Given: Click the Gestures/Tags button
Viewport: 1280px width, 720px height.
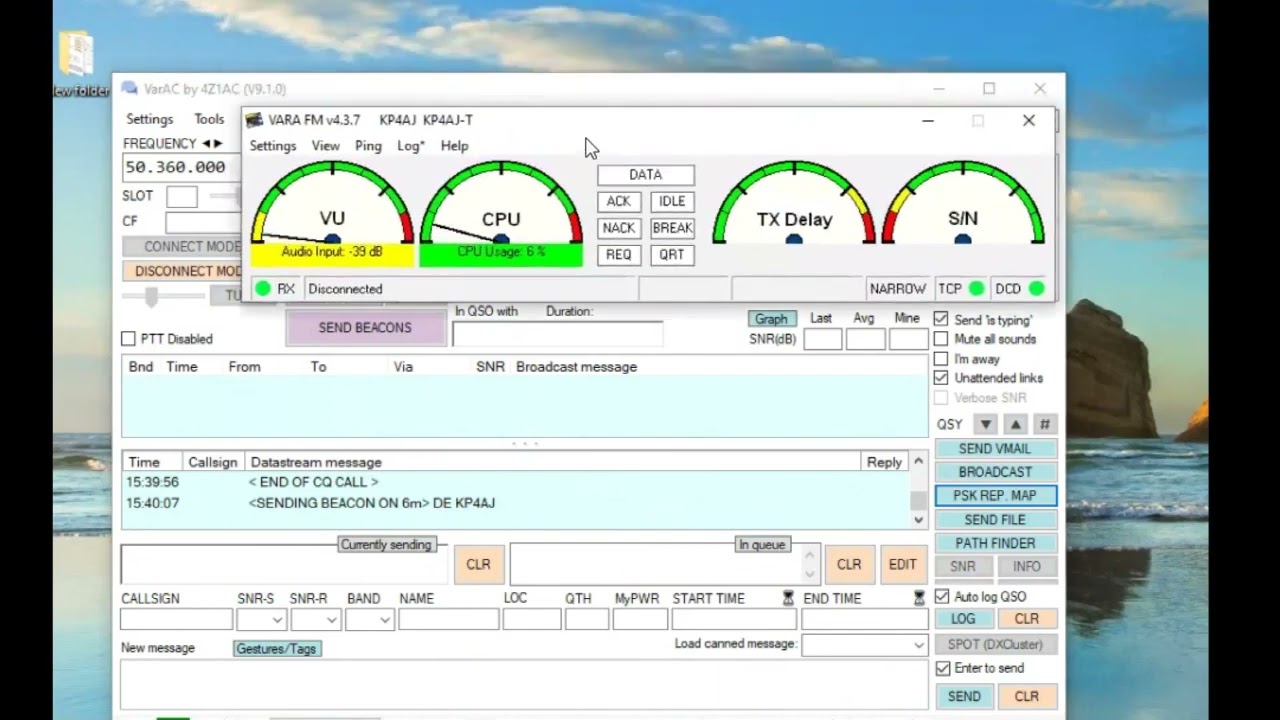Looking at the screenshot, I should (x=276, y=649).
